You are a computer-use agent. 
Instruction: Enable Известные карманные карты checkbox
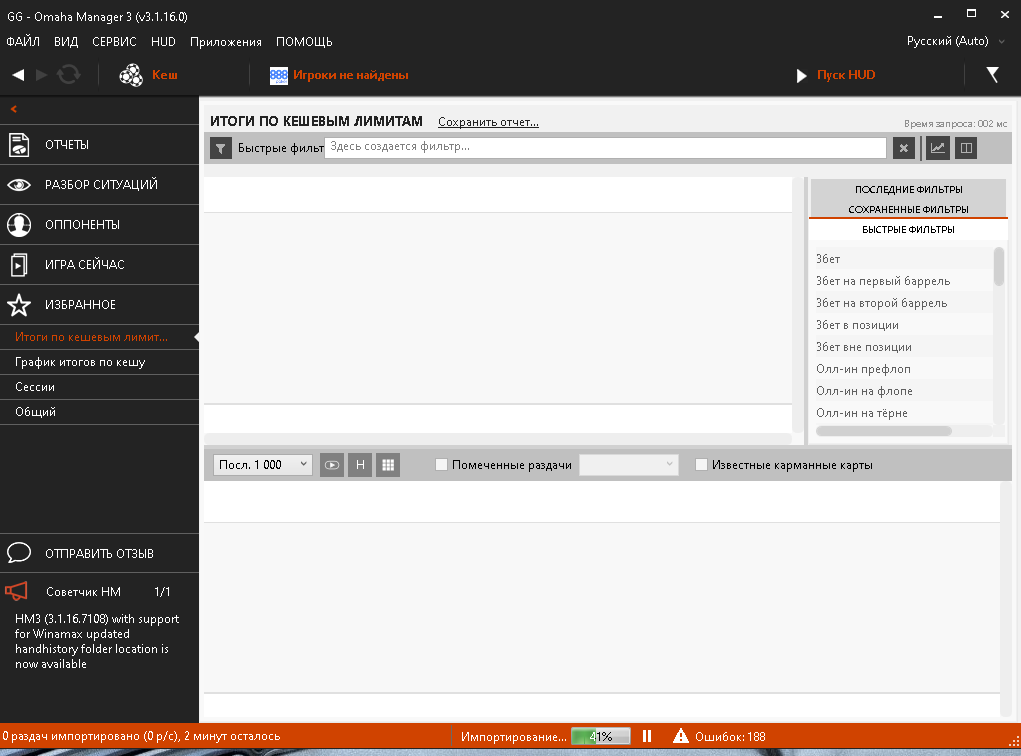pyautogui.click(x=701, y=465)
